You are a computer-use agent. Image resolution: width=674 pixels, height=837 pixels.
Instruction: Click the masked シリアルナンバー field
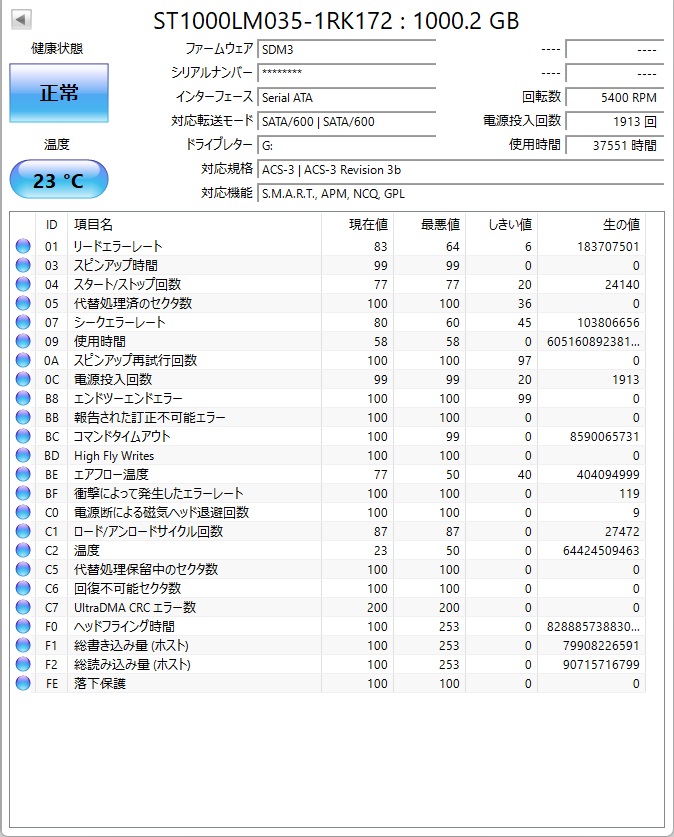coord(346,73)
